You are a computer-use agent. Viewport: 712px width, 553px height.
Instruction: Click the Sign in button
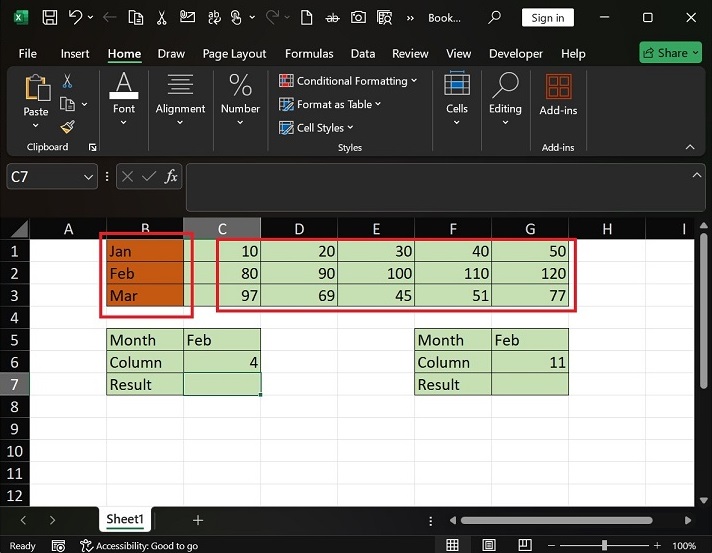pyautogui.click(x=547, y=18)
